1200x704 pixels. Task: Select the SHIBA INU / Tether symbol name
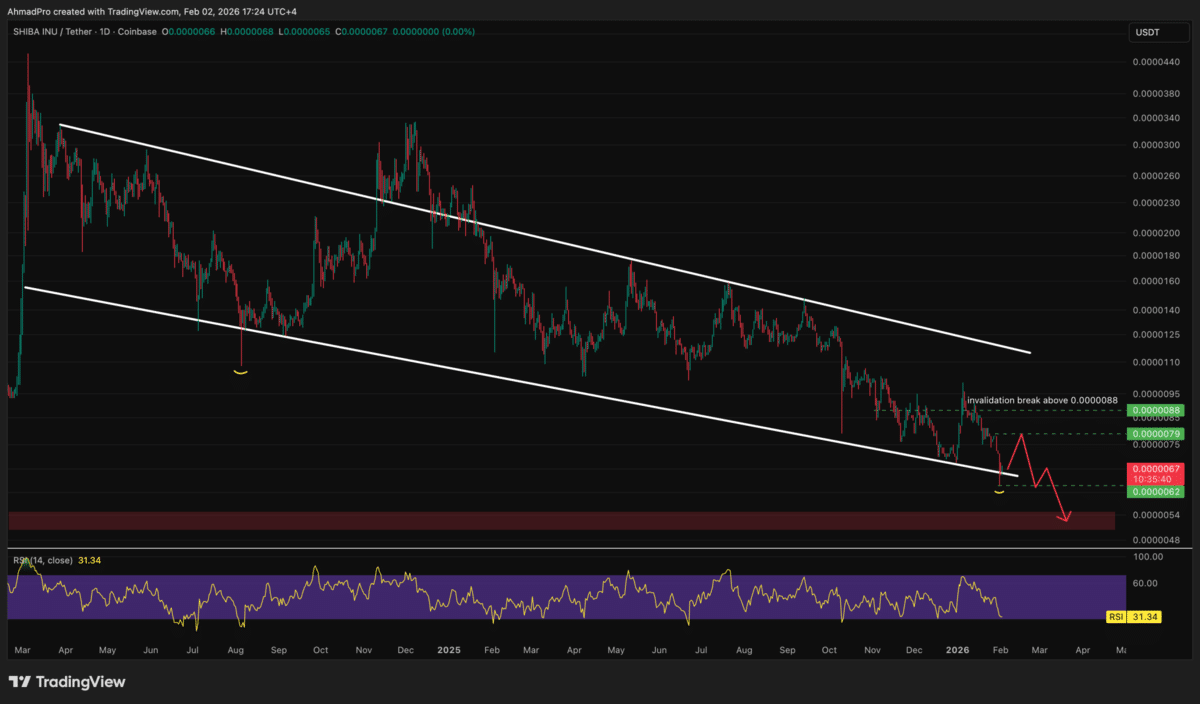pos(55,31)
